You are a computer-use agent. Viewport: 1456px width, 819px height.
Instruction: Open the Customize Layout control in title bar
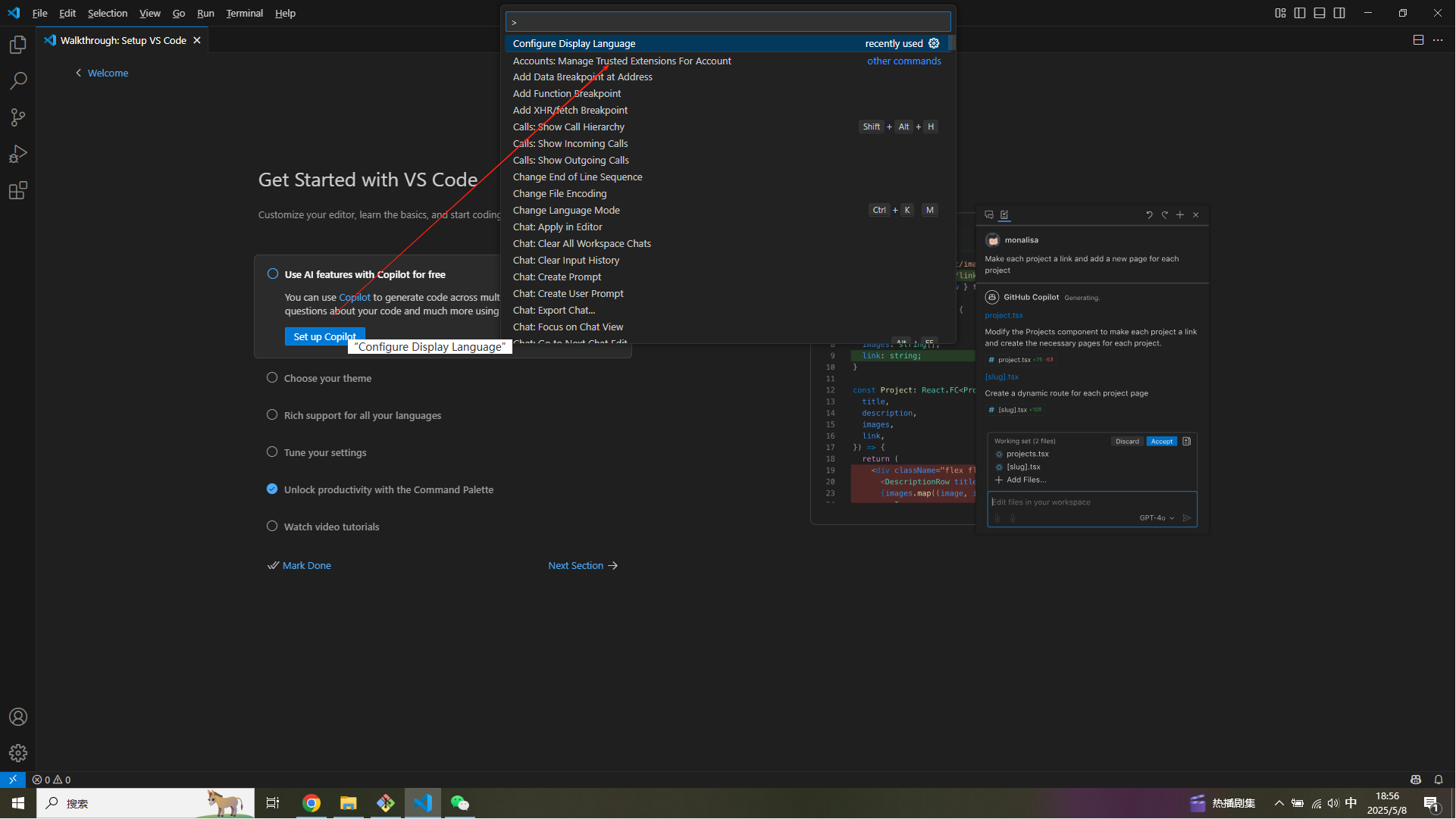(x=1280, y=13)
